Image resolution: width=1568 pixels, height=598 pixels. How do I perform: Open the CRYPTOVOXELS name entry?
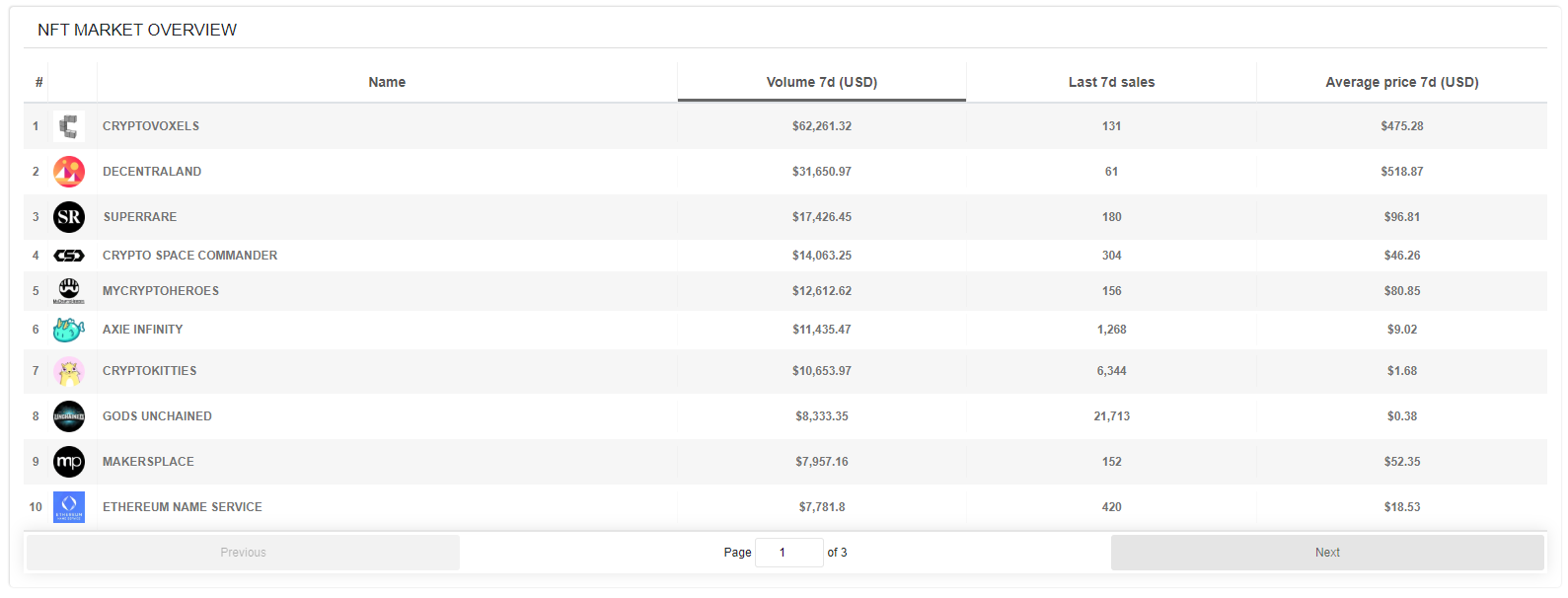tap(151, 126)
